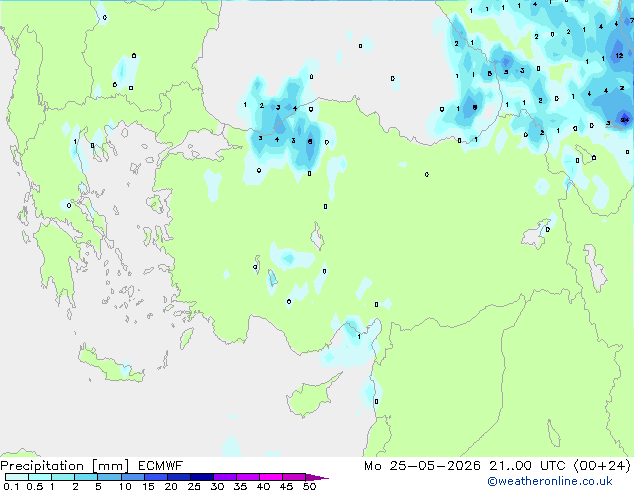Click the legend swatch between 20 and 25
This screenshot has width=634, height=490.
click(x=178, y=477)
